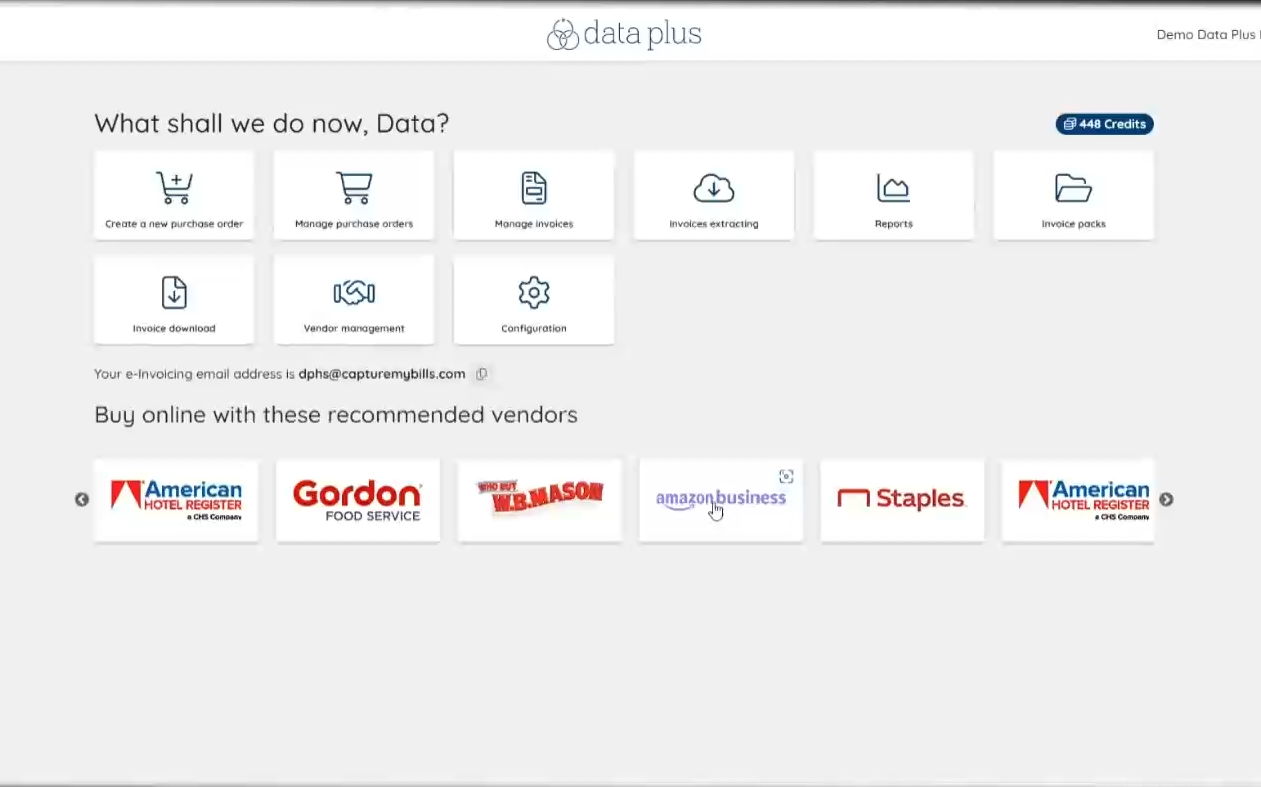Open the Invoice download icon
The width and height of the screenshot is (1261, 787).
point(174,292)
